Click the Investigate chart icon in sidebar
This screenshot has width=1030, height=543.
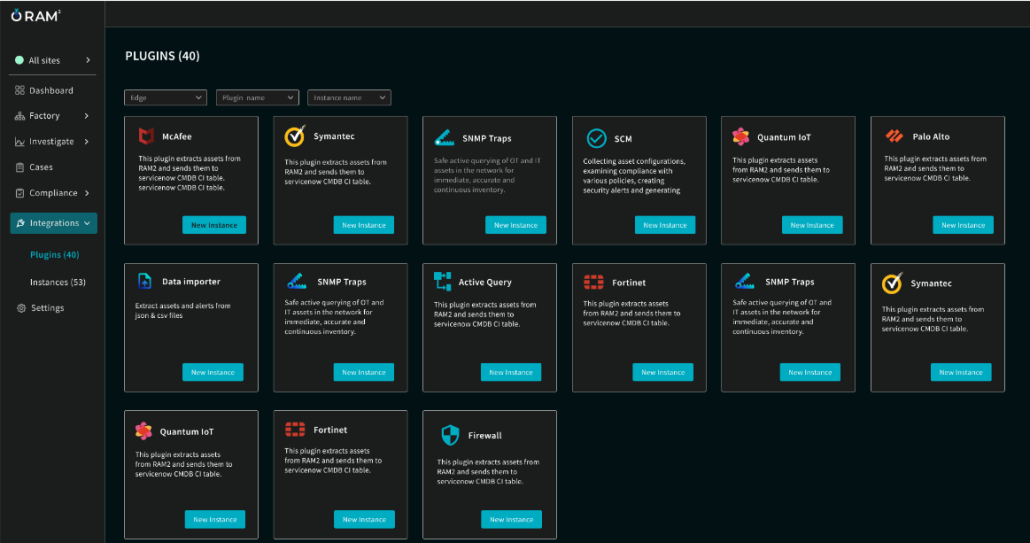(20, 142)
